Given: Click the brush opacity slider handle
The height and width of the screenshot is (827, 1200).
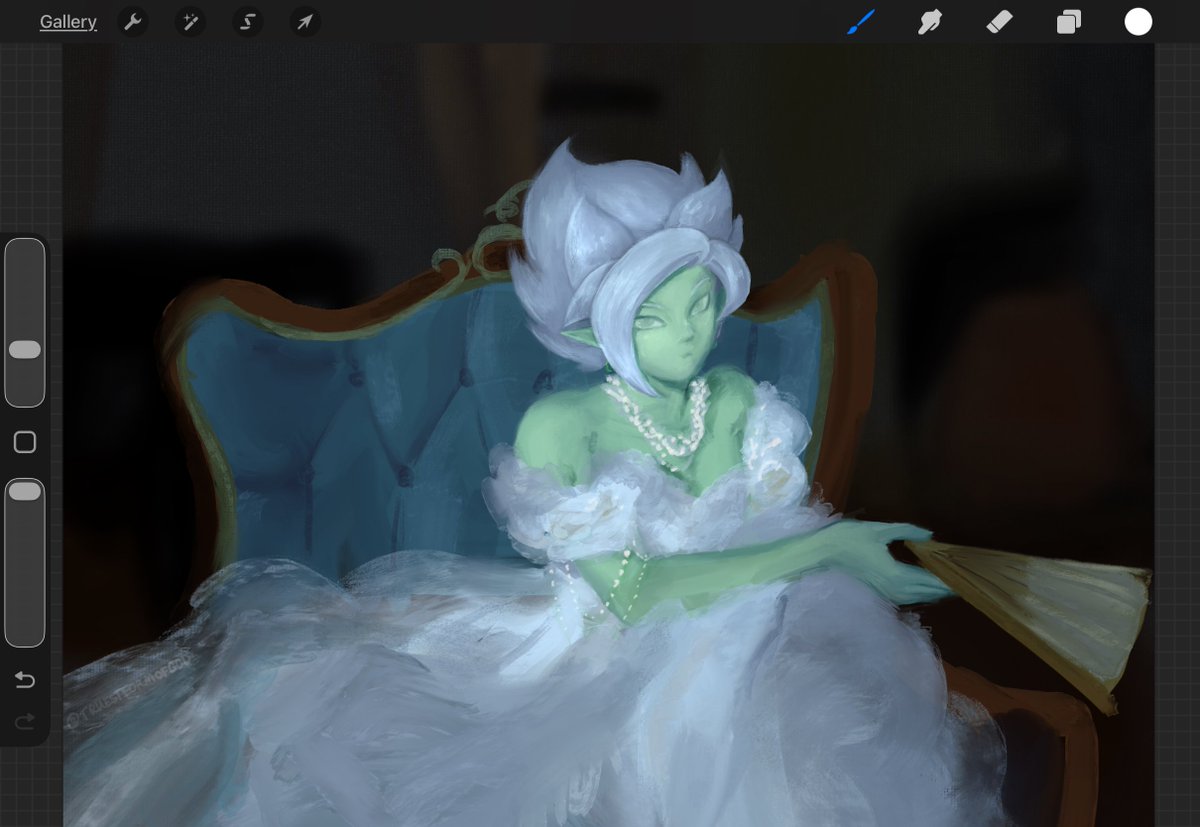Looking at the screenshot, I should [25, 491].
